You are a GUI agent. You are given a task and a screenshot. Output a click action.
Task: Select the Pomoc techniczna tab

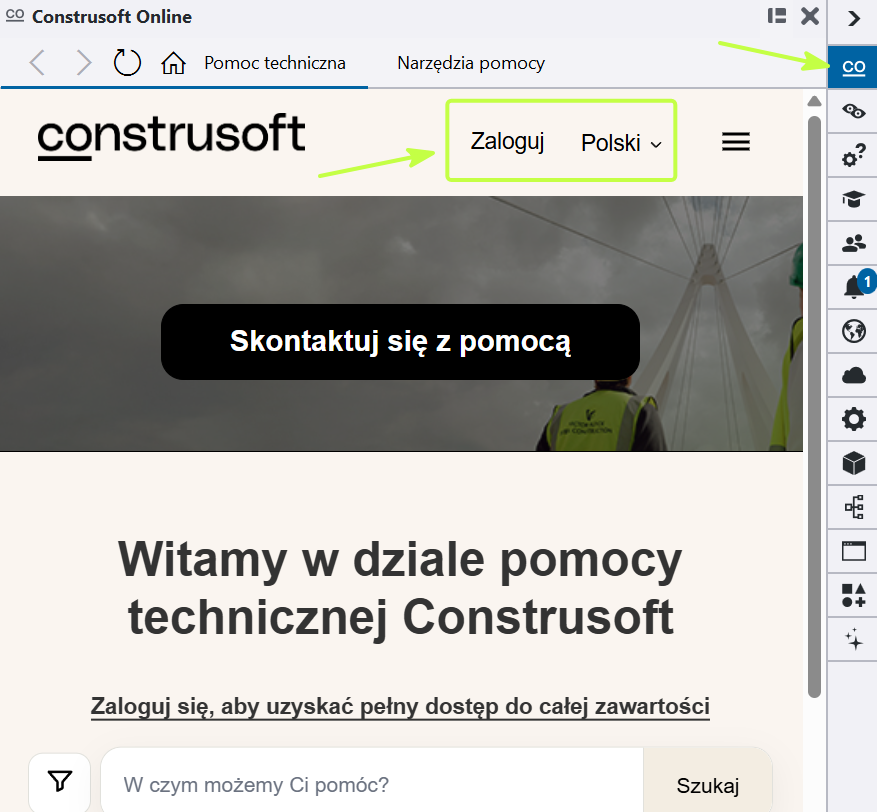(x=275, y=63)
